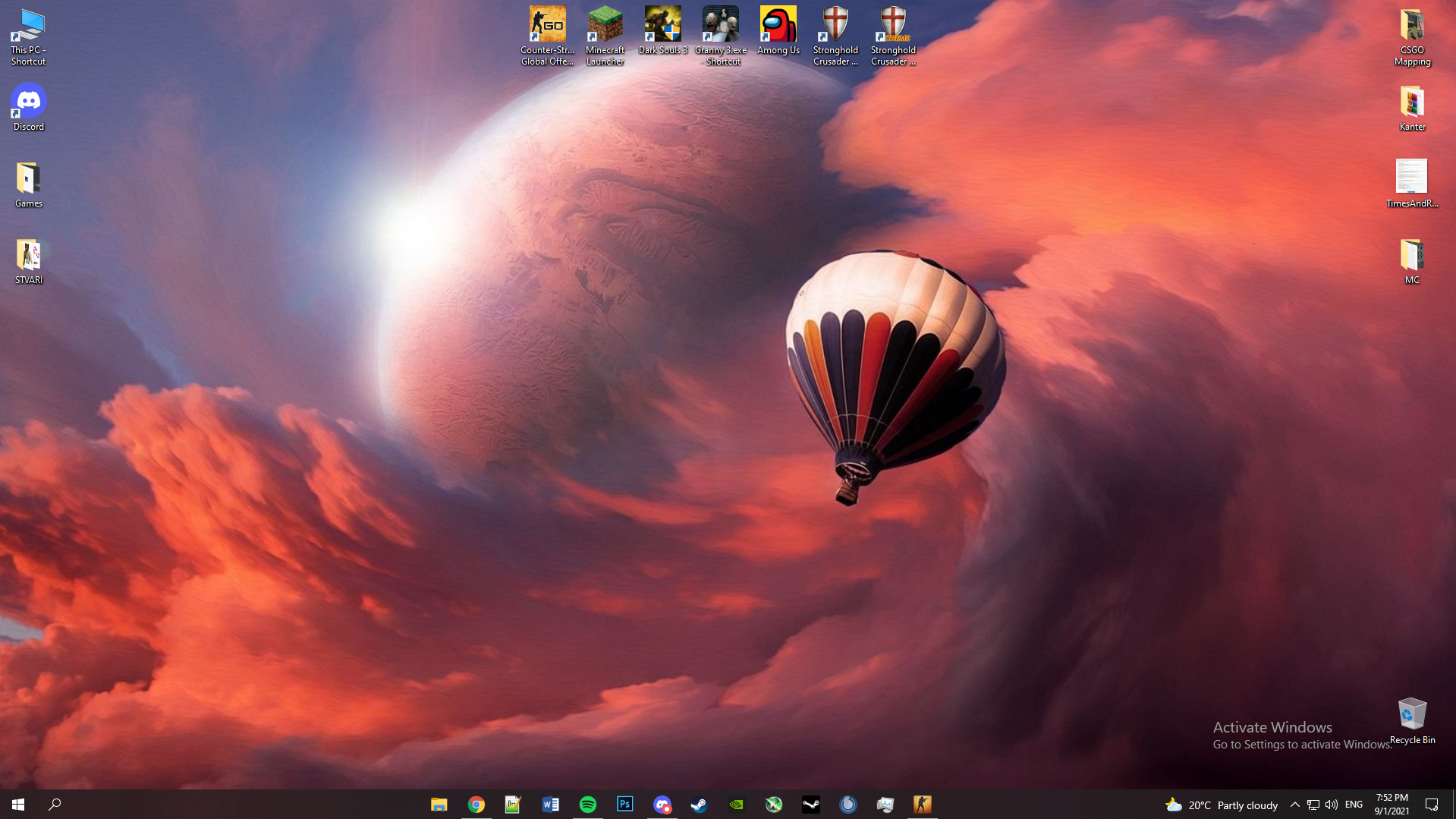Open the volume speaker tray icon

(1331, 805)
